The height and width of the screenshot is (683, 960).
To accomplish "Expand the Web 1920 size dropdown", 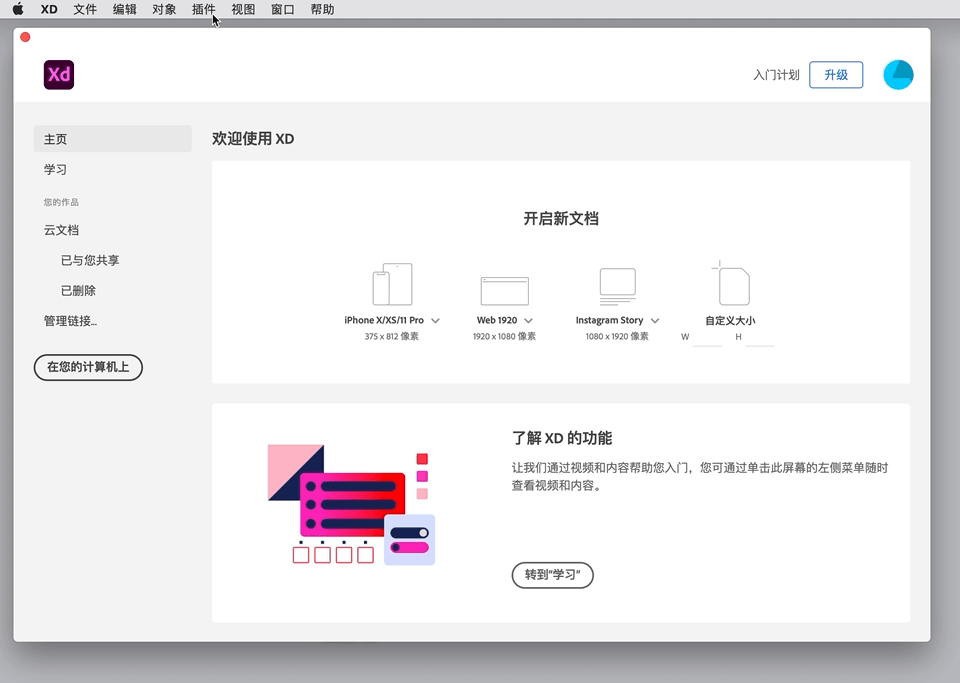I will tap(528, 321).
